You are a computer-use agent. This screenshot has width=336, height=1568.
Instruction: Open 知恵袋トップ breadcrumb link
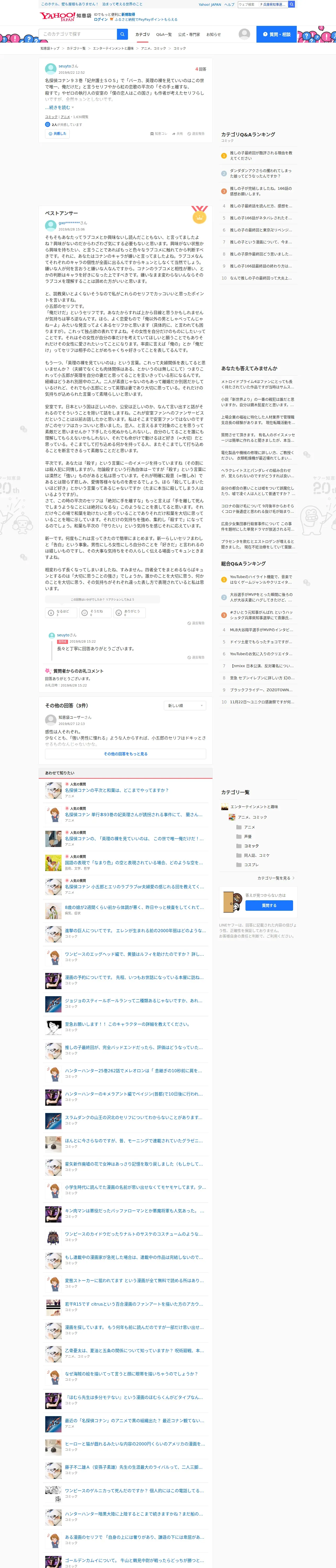coord(50,48)
